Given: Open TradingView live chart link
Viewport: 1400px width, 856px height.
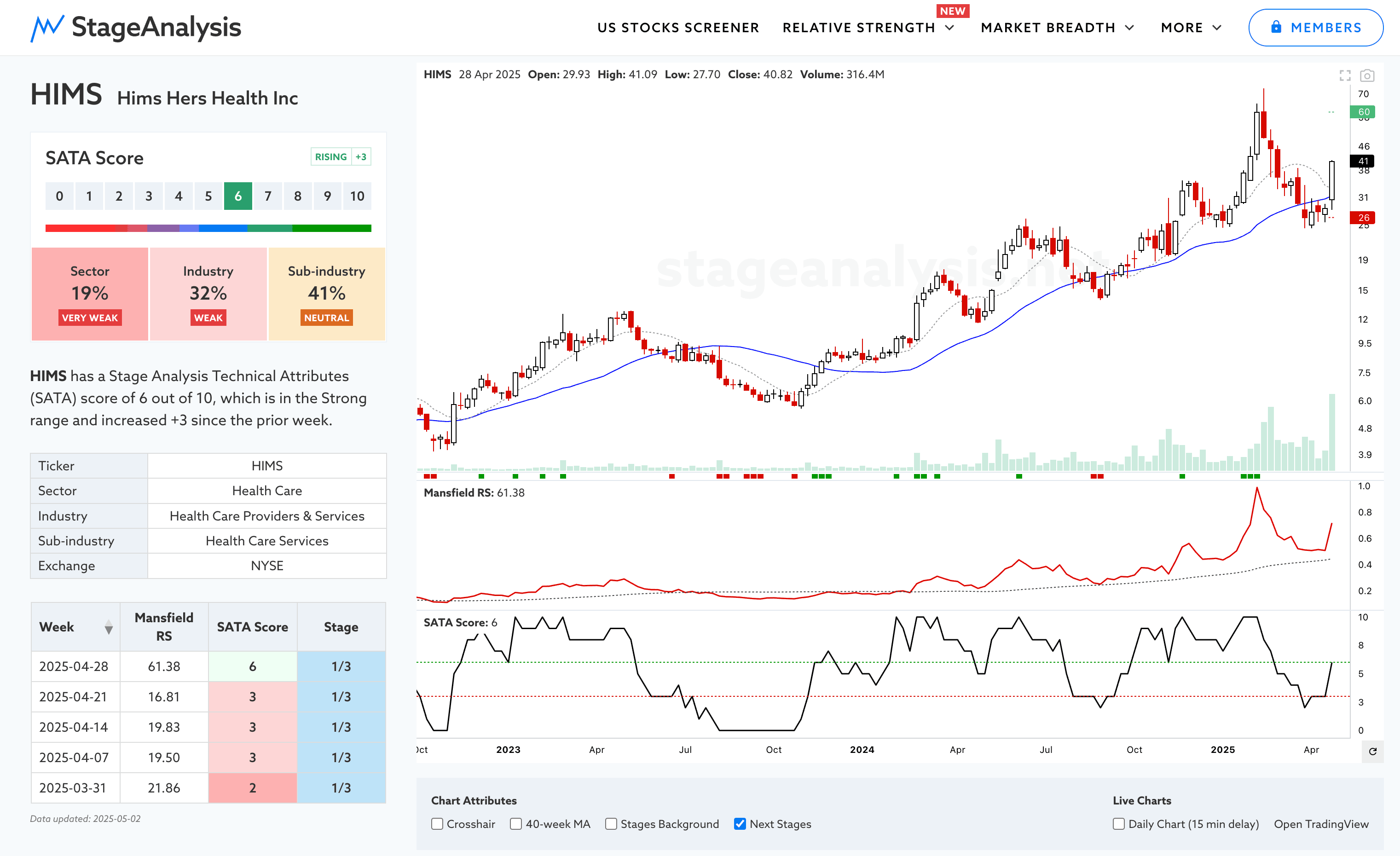Looking at the screenshot, I should point(1321,824).
